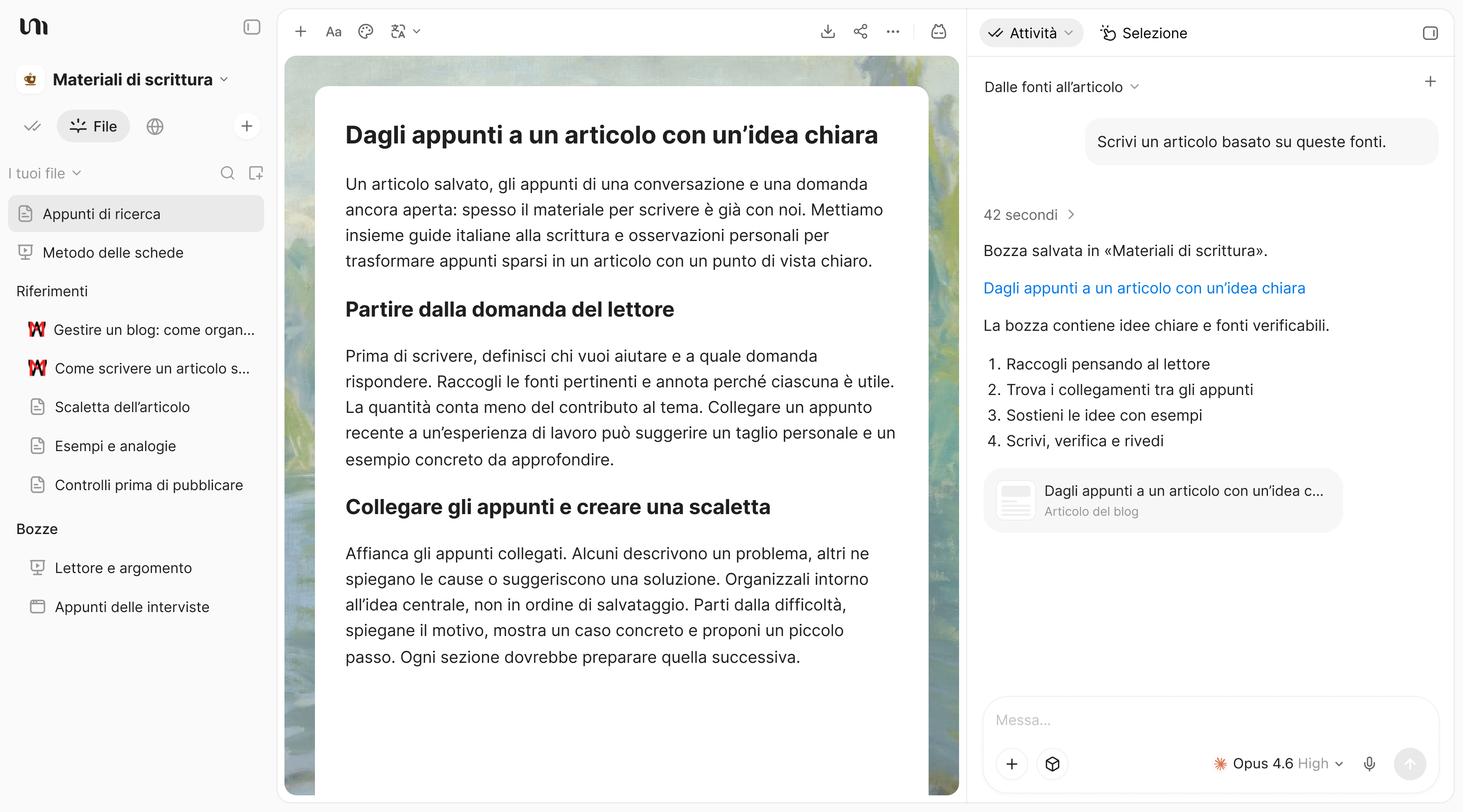Share the article
The image size is (1463, 812).
860,31
